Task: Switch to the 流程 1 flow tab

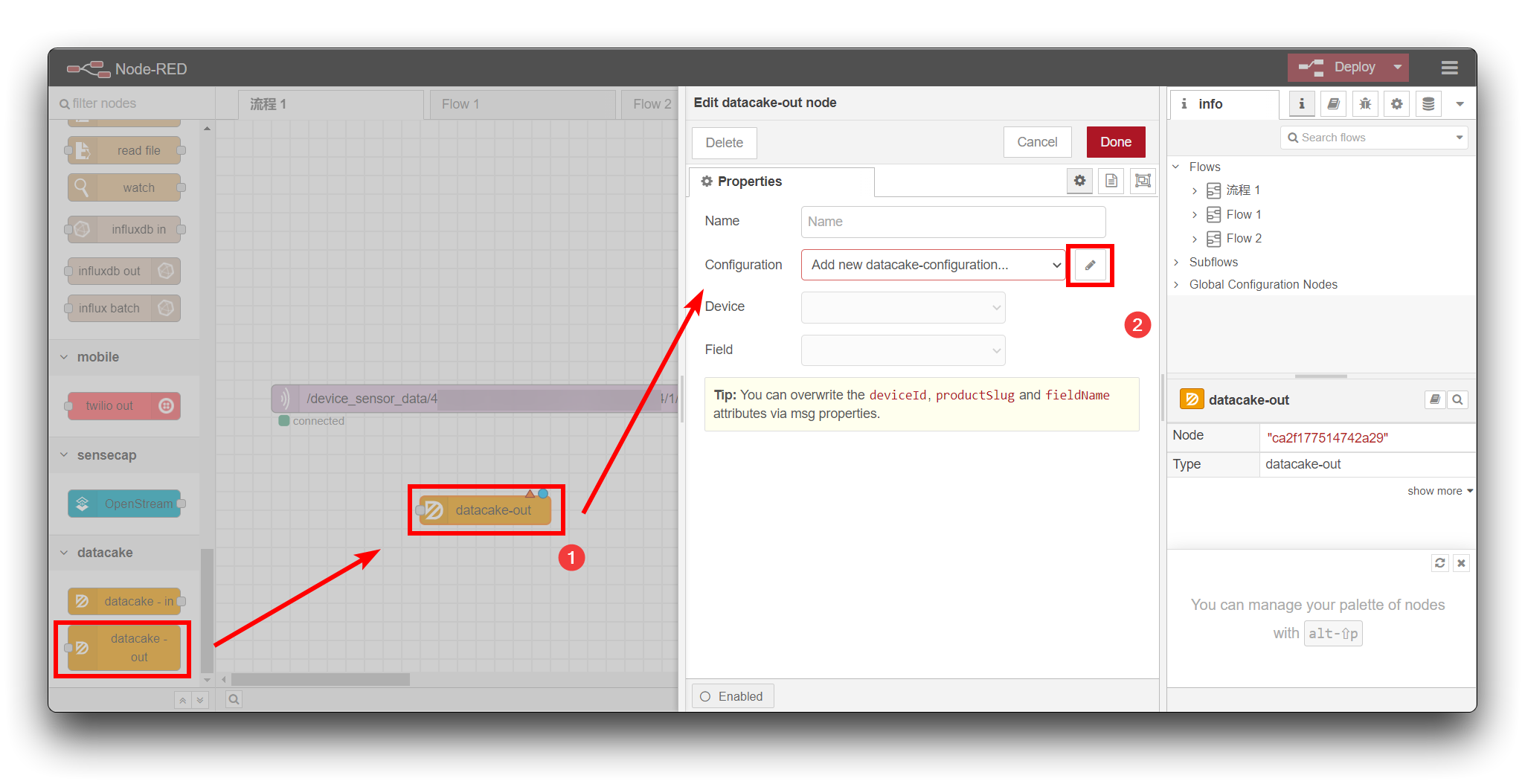Action: click(x=331, y=104)
